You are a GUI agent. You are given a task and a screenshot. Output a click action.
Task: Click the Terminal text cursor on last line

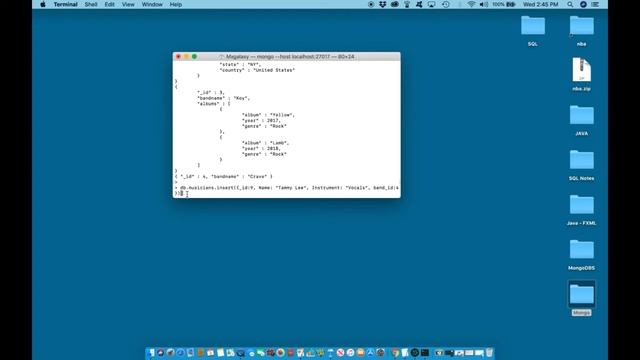pyautogui.click(x=182, y=193)
